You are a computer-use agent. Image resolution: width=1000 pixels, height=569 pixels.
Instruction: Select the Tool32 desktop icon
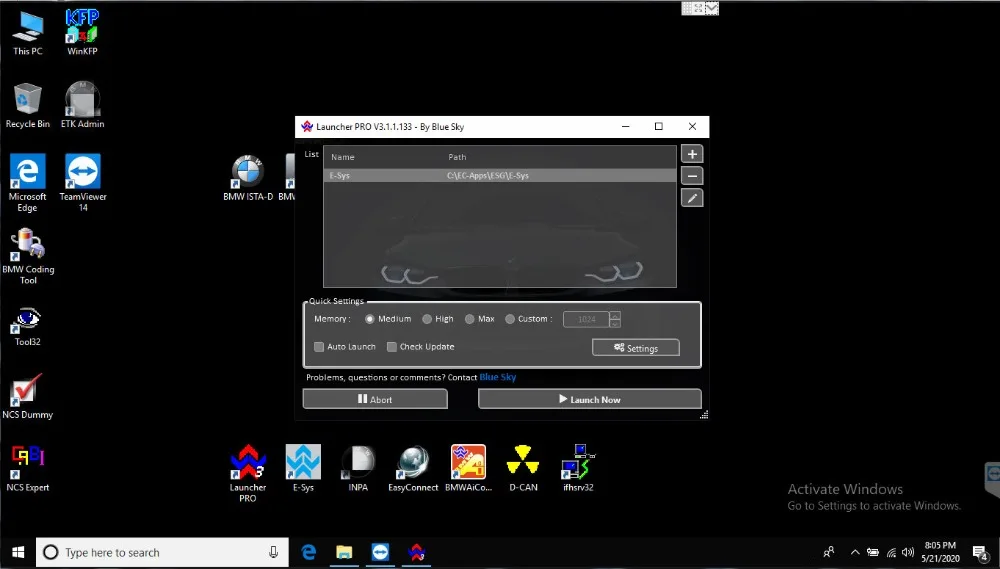pyautogui.click(x=27, y=328)
